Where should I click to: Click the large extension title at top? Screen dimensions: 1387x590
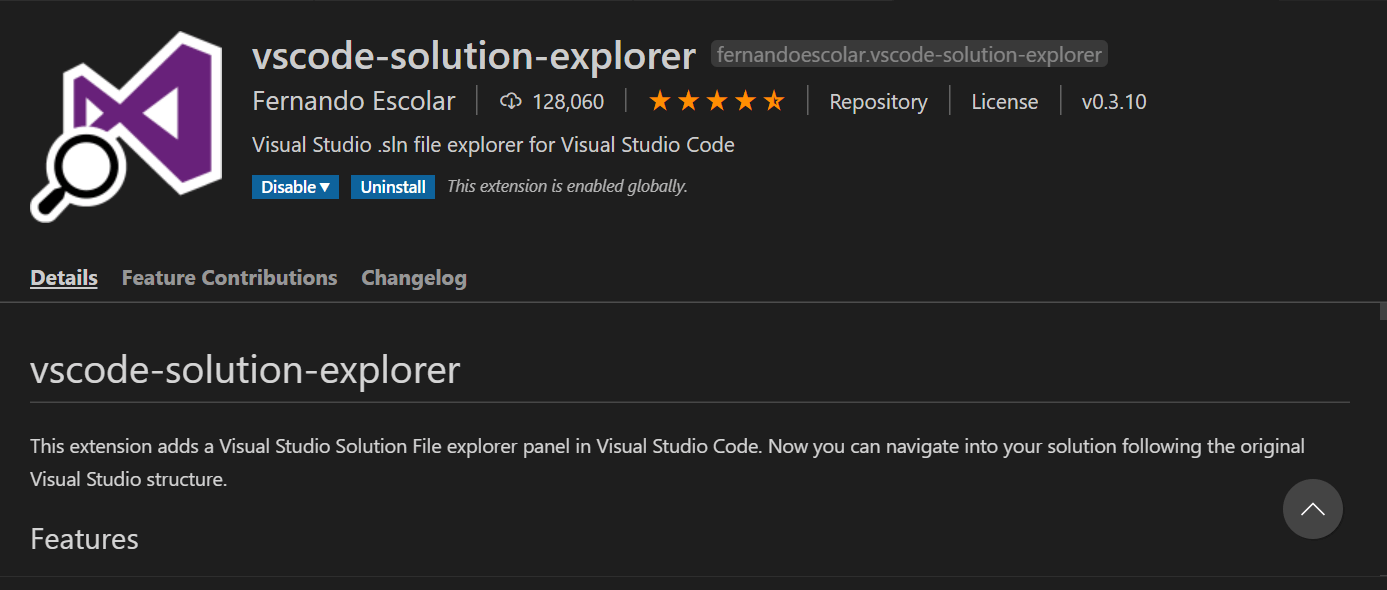[474, 56]
